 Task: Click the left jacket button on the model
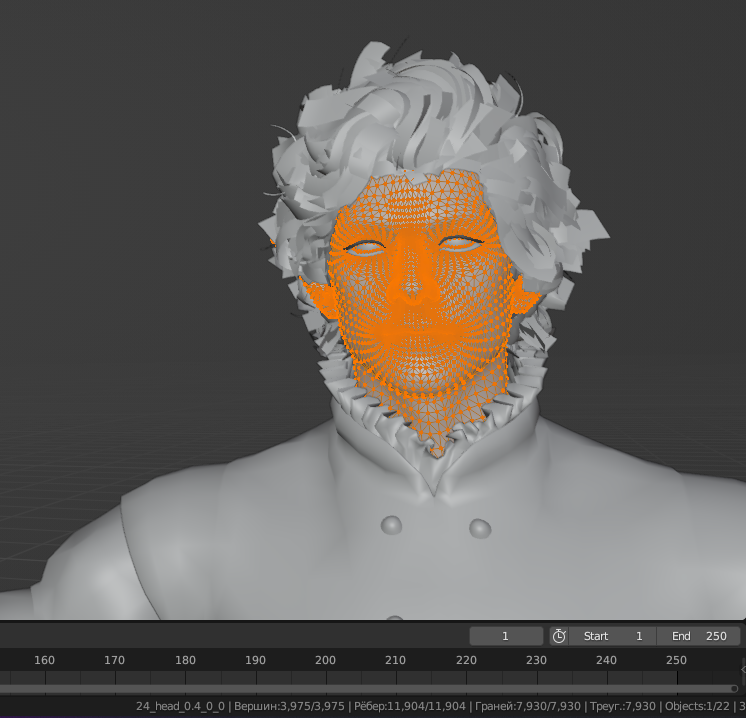(392, 525)
